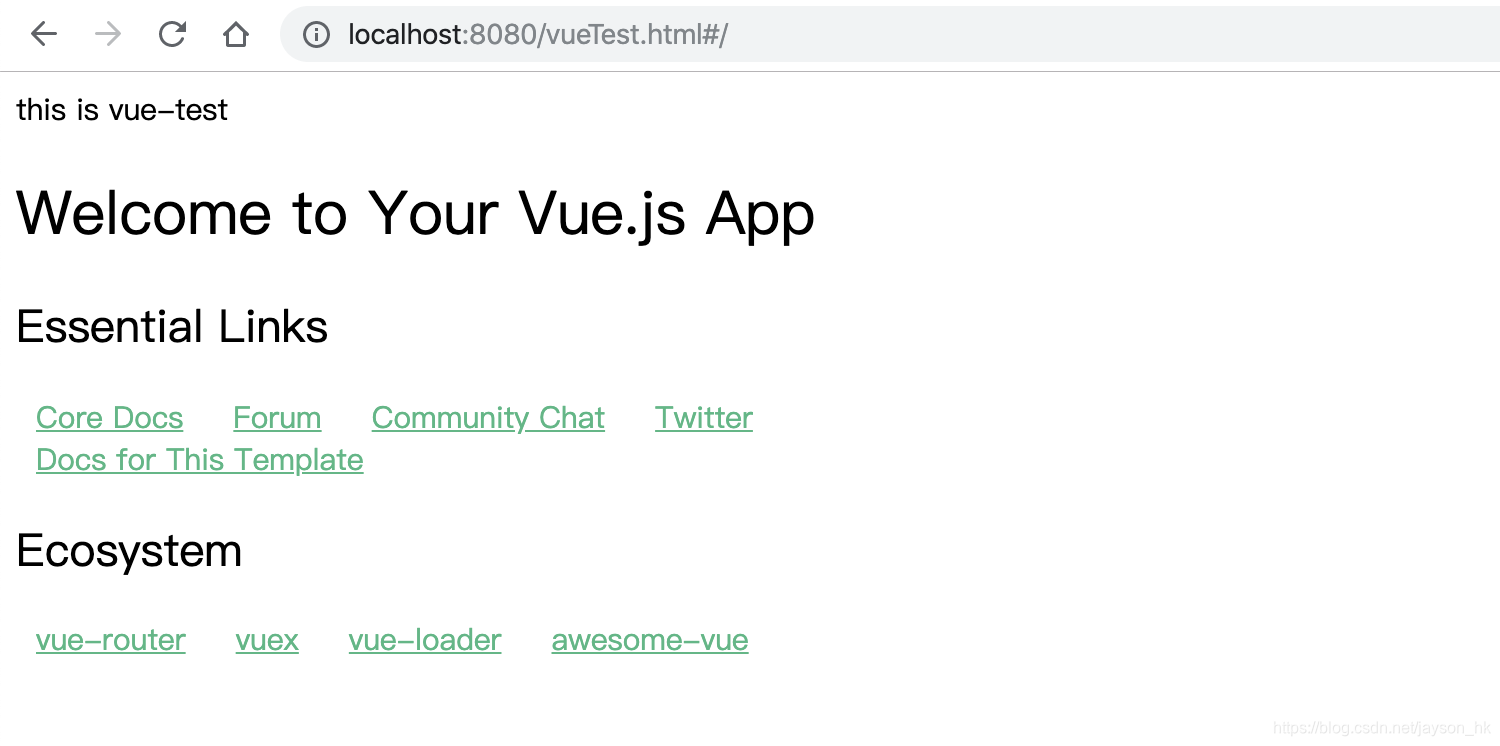1500x746 pixels.
Task: Open the Community Chat link
Action: pyautogui.click(x=488, y=418)
